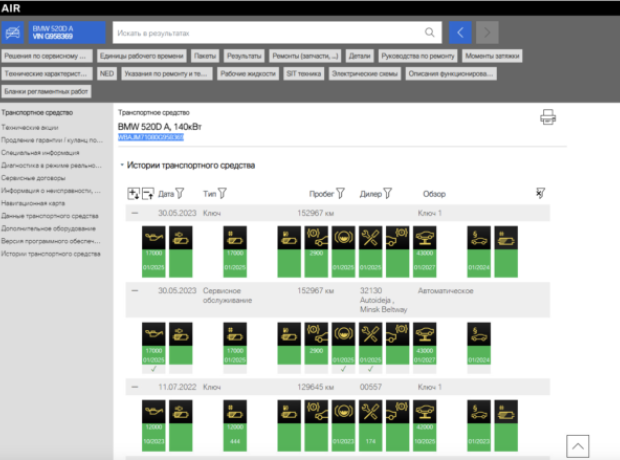The height and width of the screenshot is (460, 620).
Task: Collapse the 30.05.2023 Ключ entry
Action: [x=135, y=213]
